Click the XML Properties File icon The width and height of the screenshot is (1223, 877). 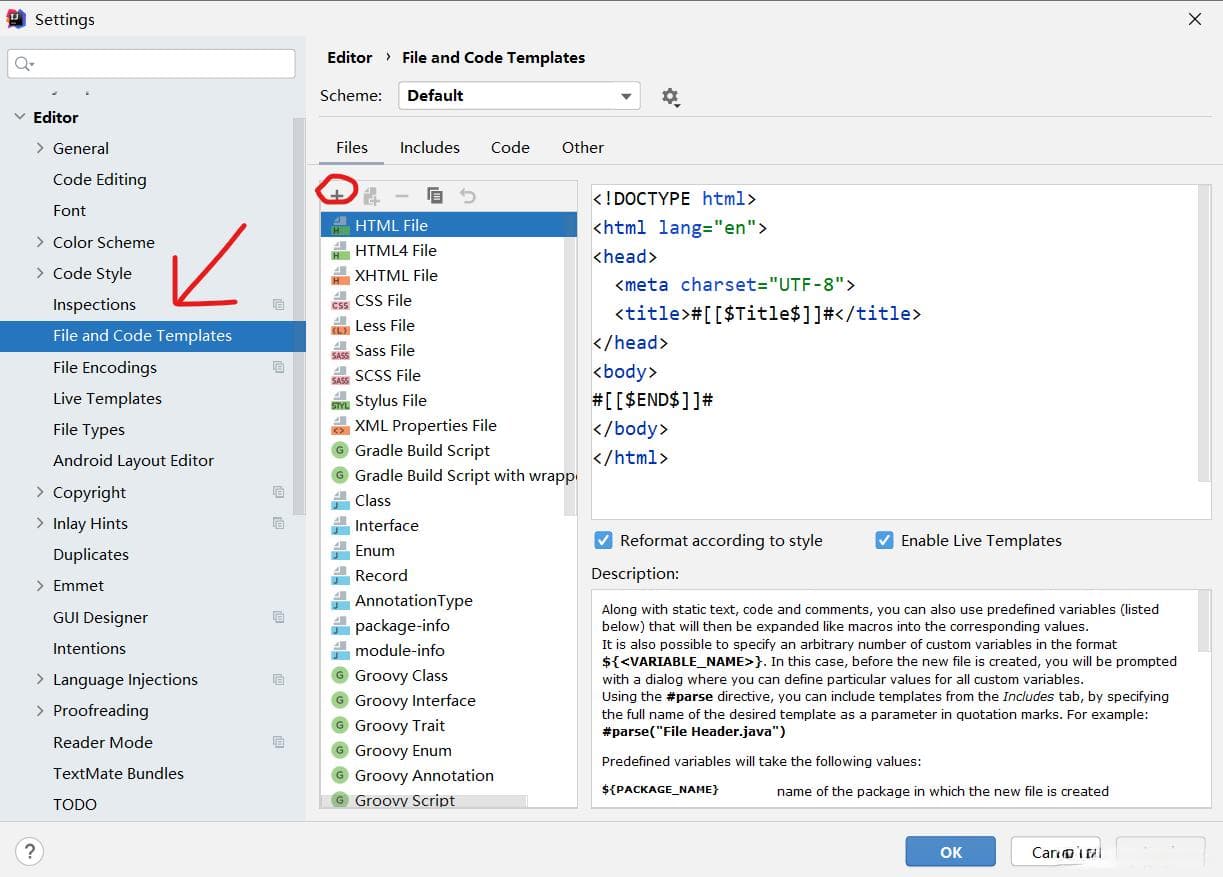pyautogui.click(x=340, y=425)
